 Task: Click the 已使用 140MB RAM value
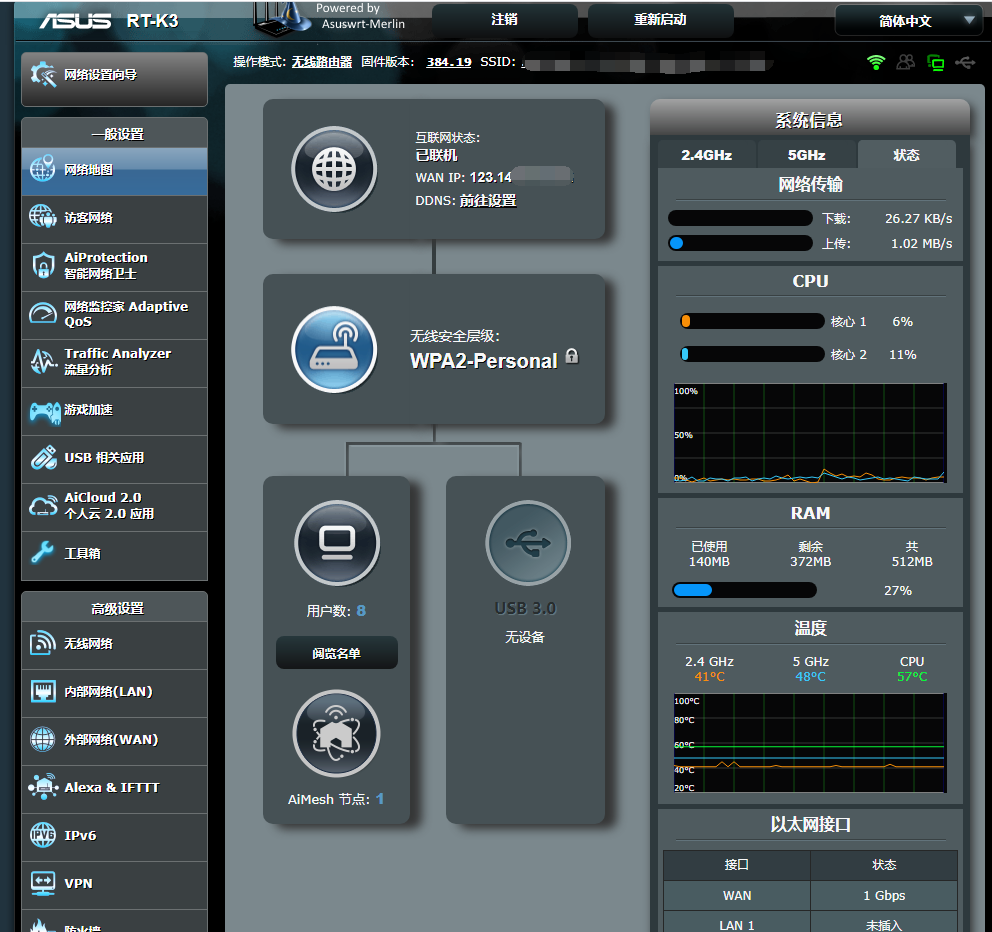click(x=709, y=561)
